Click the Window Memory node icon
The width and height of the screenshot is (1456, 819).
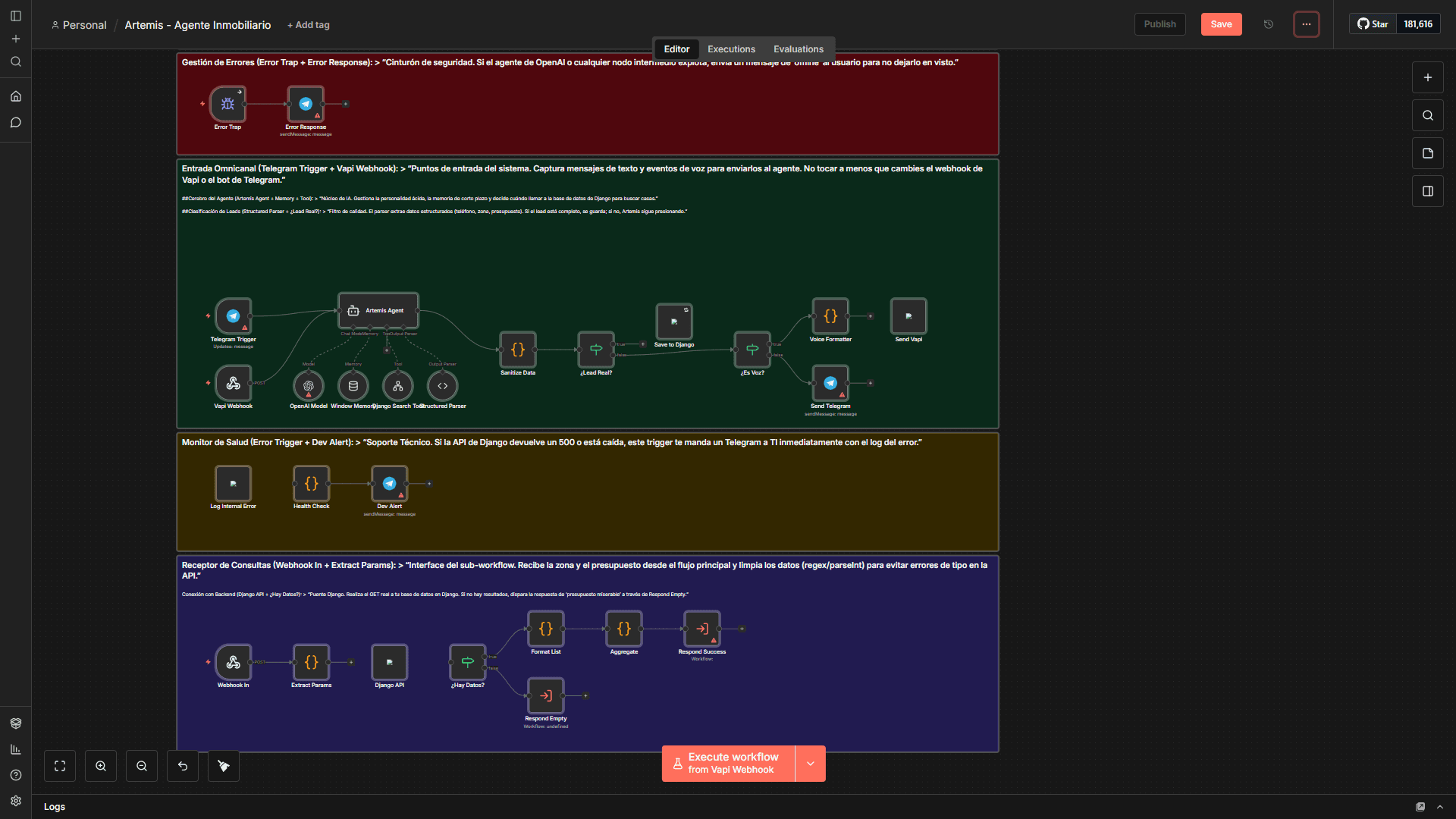[353, 386]
